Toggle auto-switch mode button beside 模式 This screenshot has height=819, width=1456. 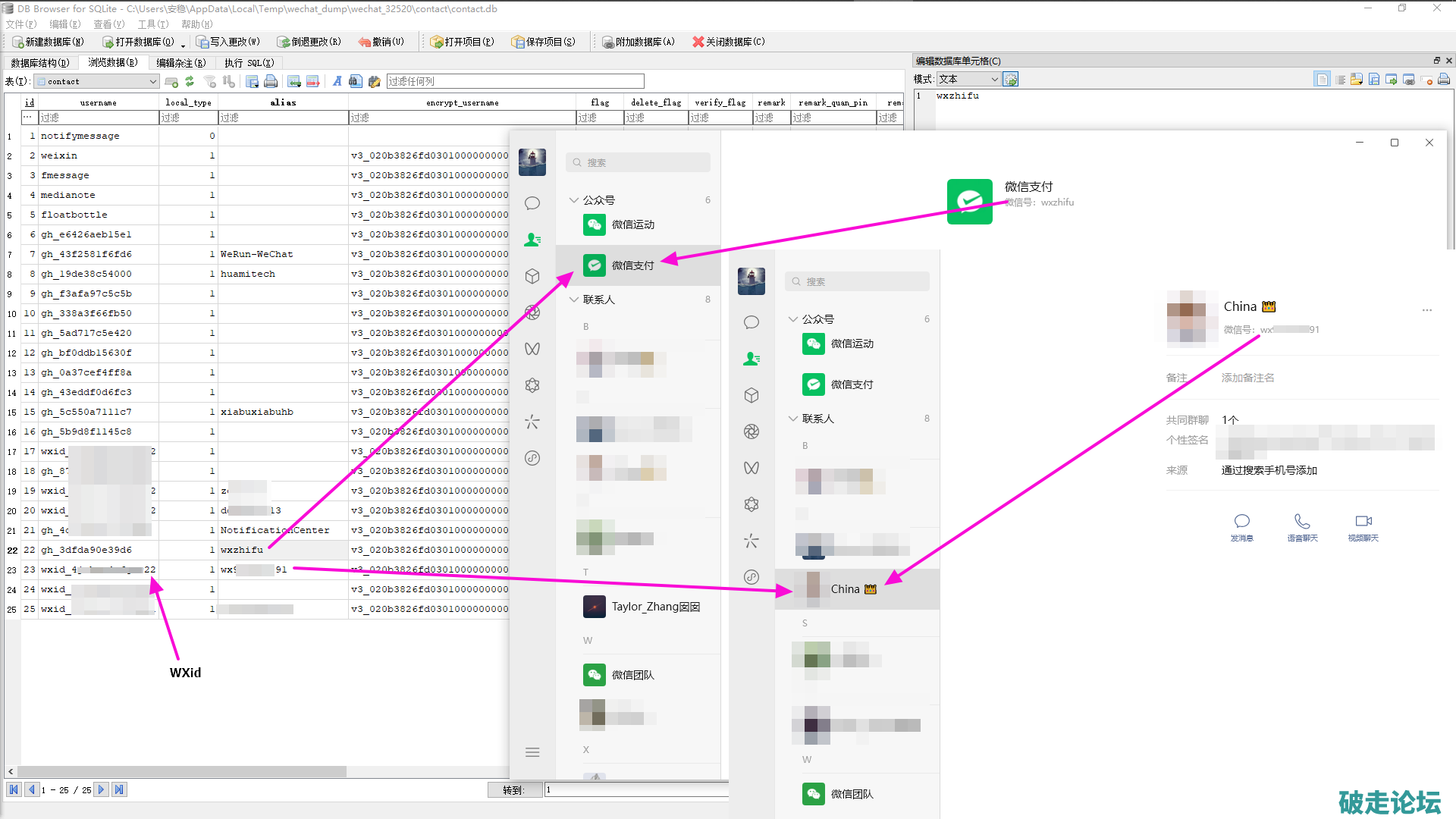[1011, 79]
